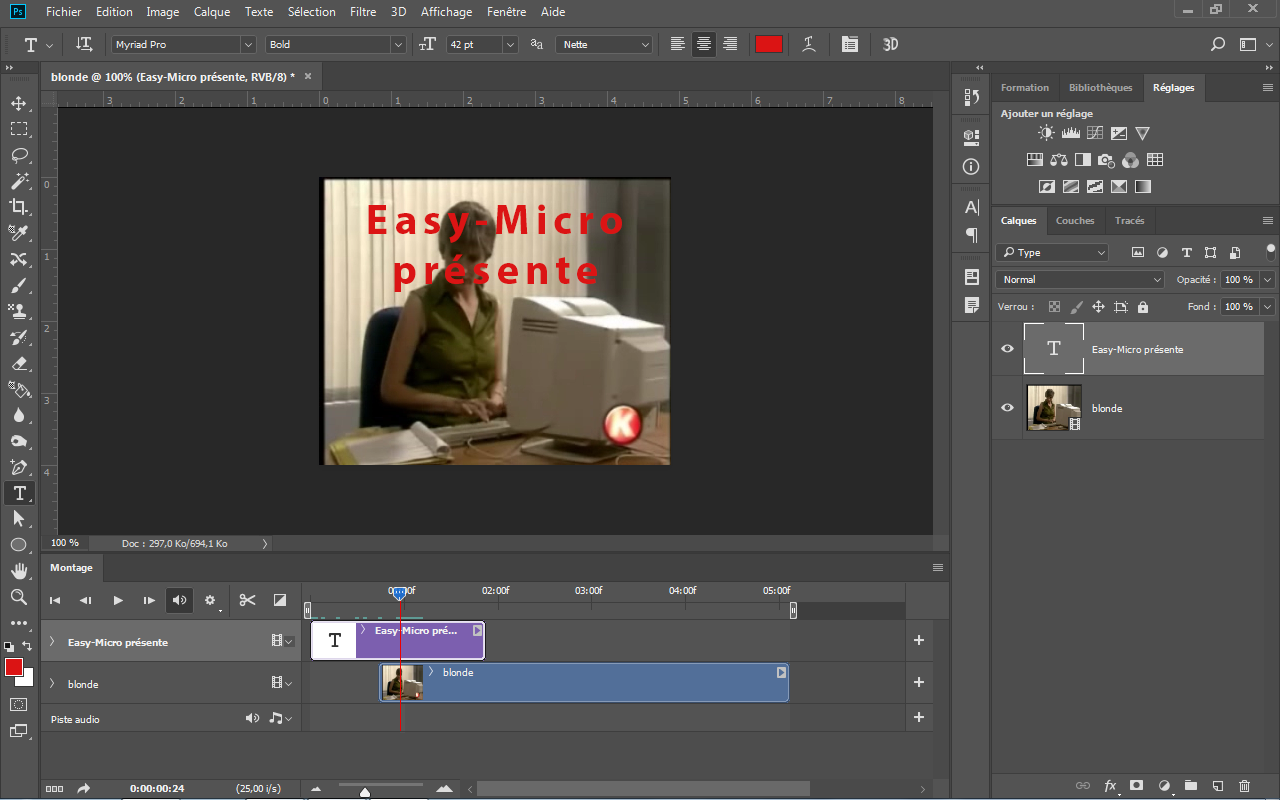
Task: Select the Brush tool
Action: click(x=18, y=285)
